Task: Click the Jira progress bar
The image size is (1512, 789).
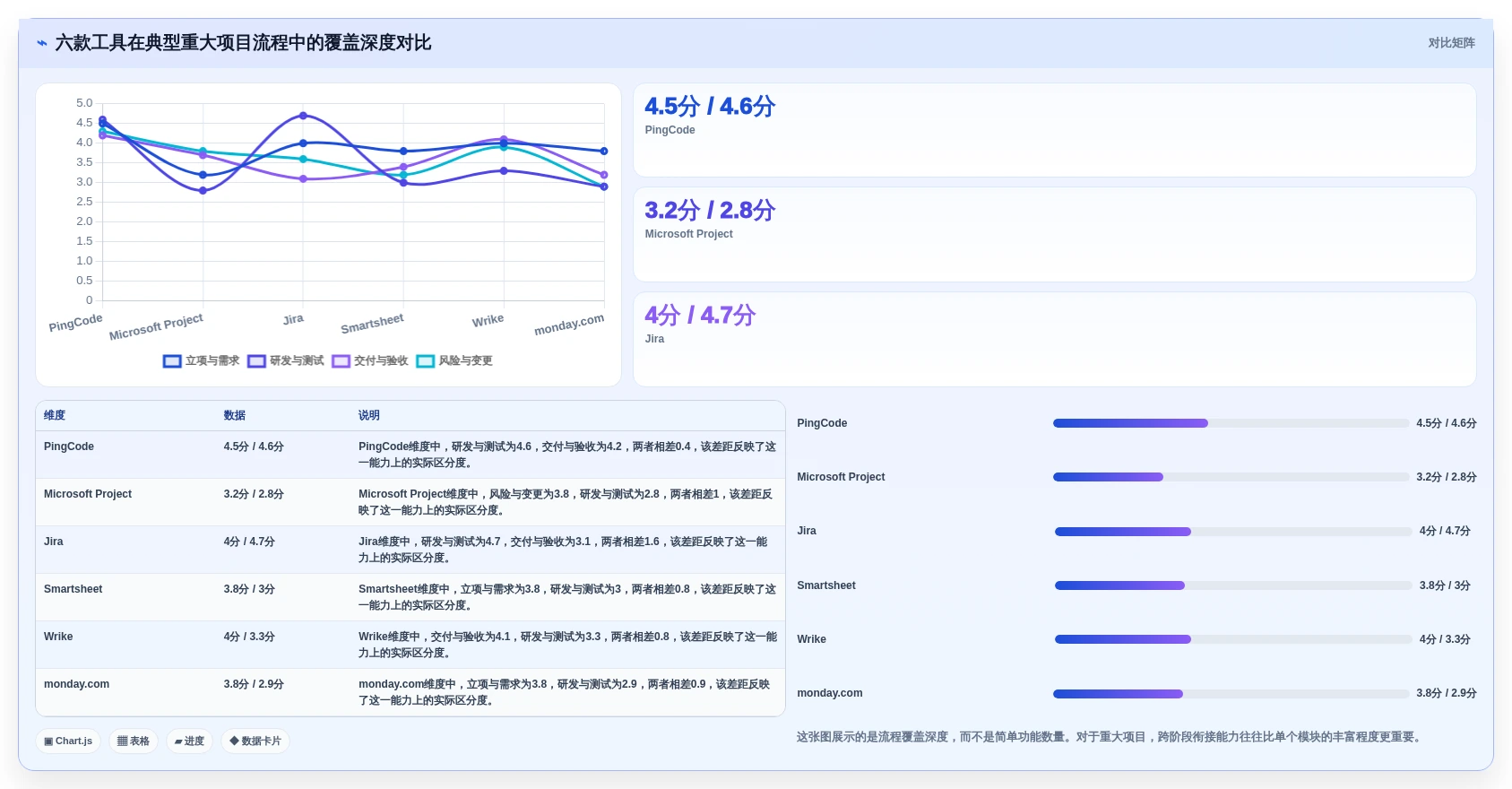Action: (x=1233, y=532)
